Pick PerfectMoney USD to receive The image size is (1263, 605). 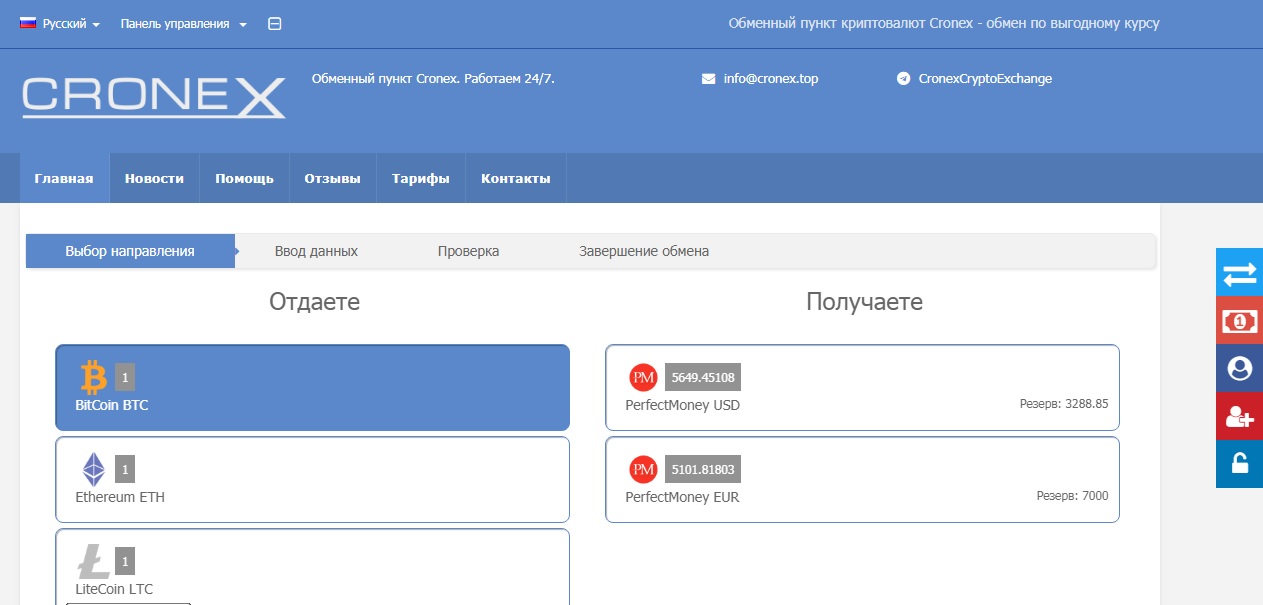[x=861, y=388]
